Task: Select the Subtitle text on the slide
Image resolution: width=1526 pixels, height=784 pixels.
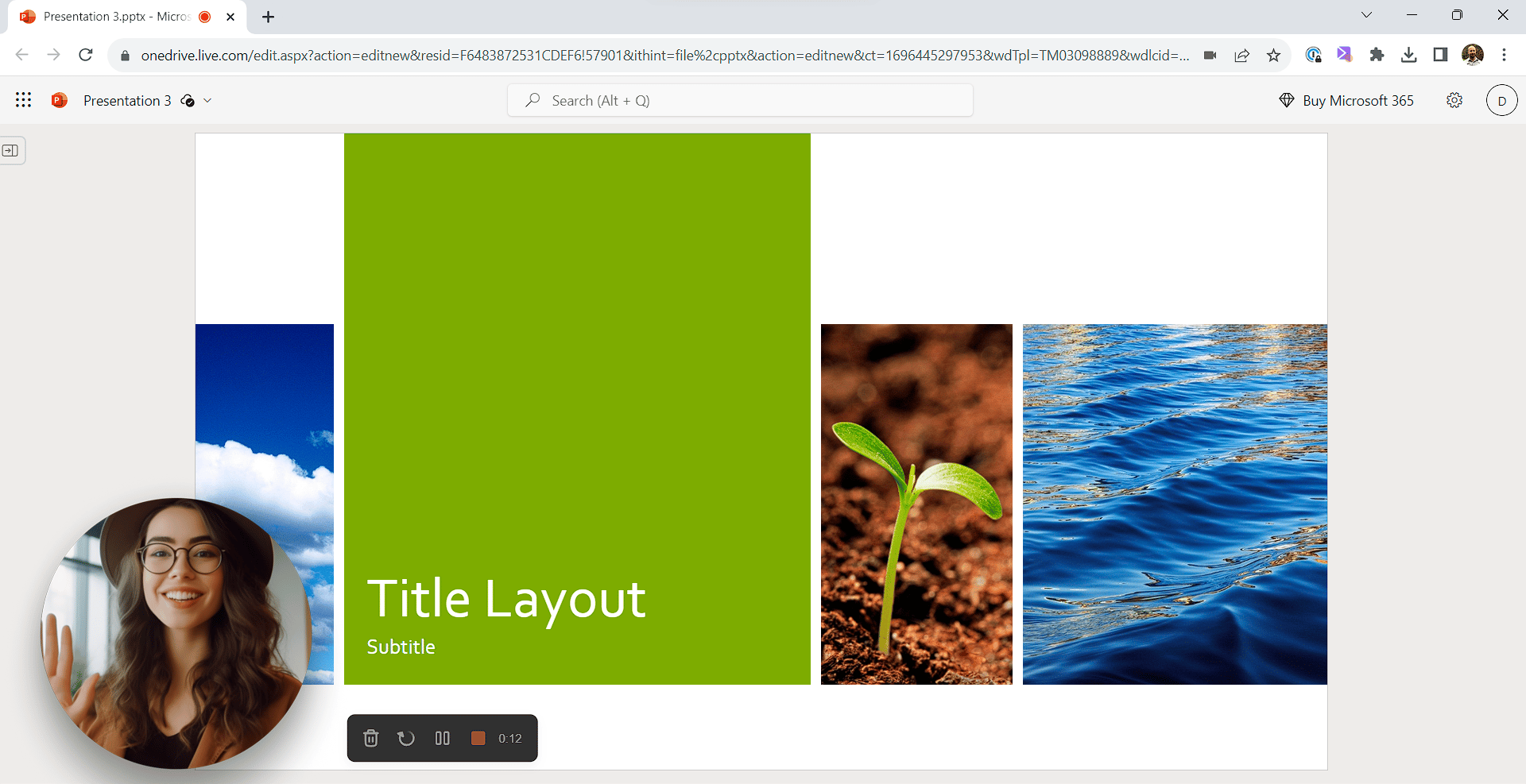Action: point(401,647)
